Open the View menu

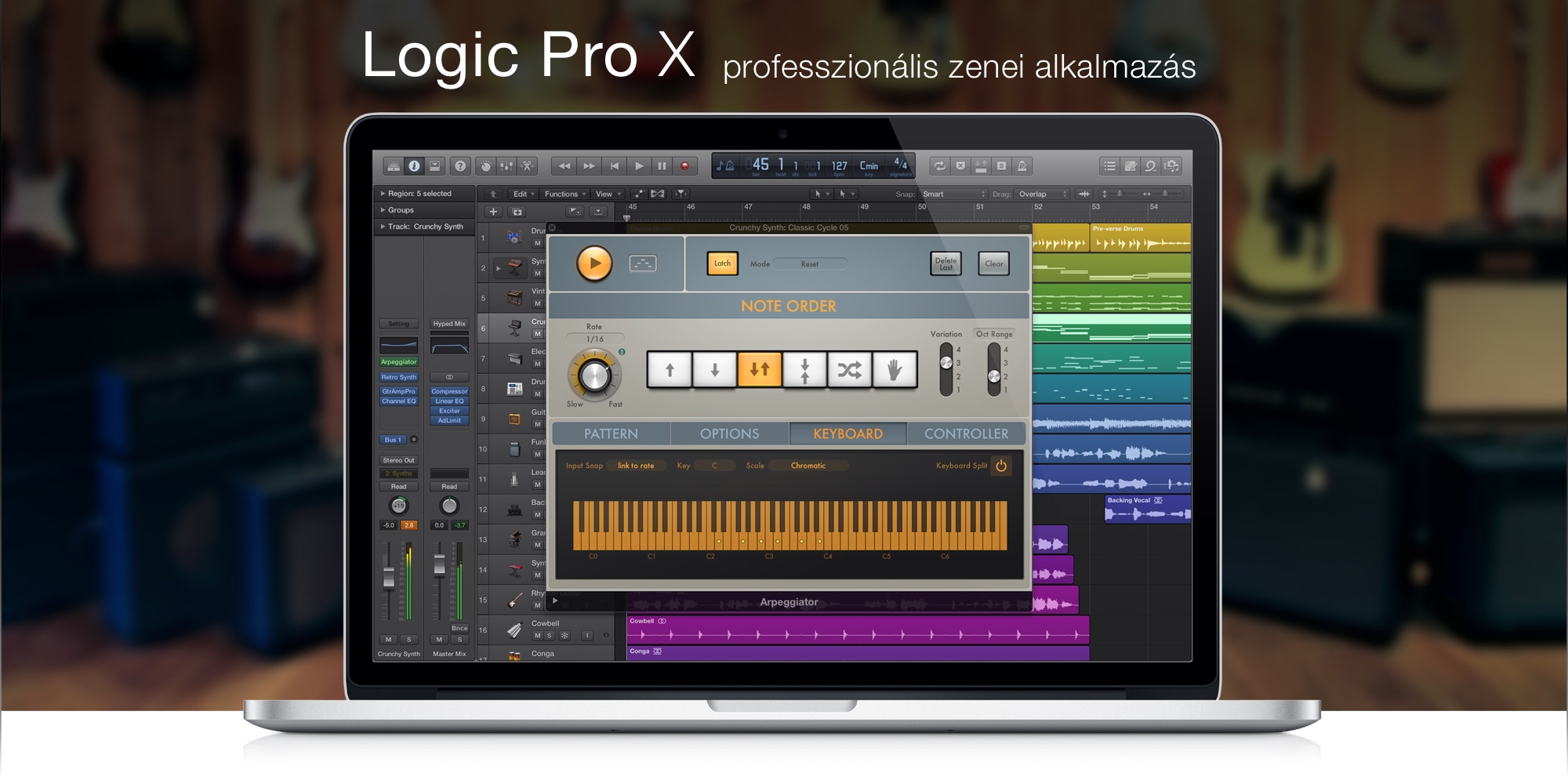coord(608,194)
